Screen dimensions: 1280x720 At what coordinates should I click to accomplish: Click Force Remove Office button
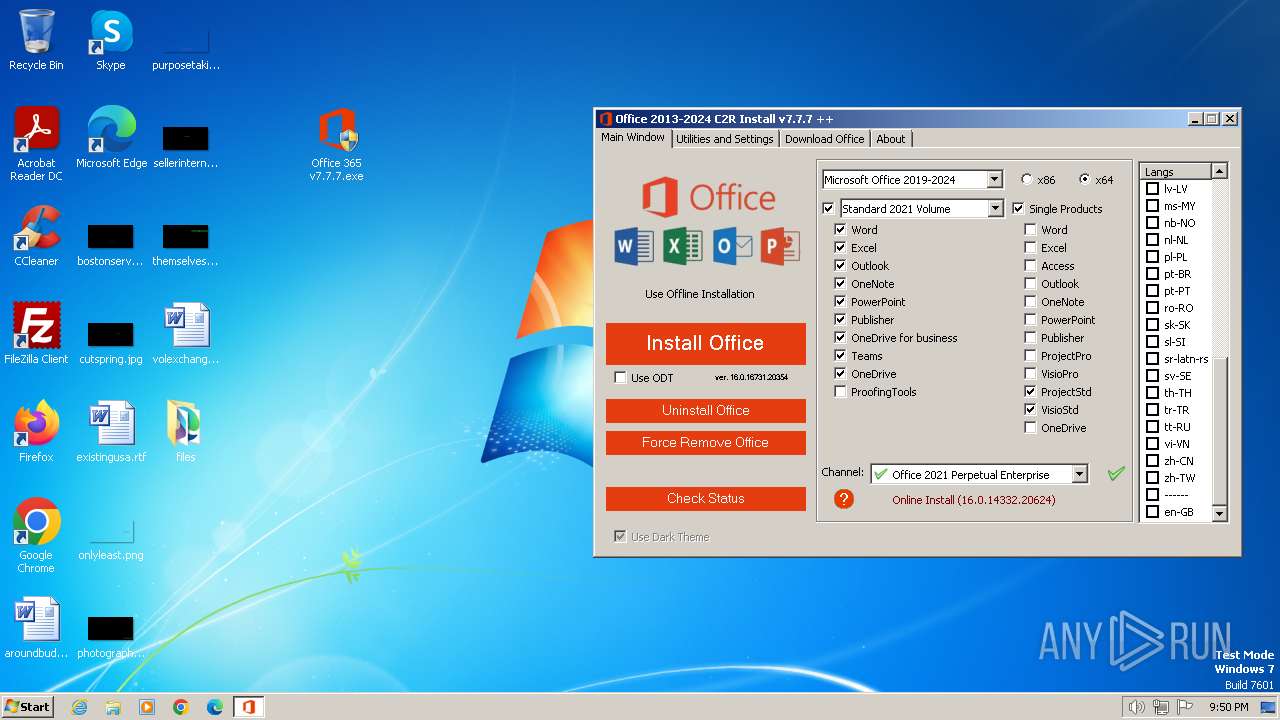[706, 442]
